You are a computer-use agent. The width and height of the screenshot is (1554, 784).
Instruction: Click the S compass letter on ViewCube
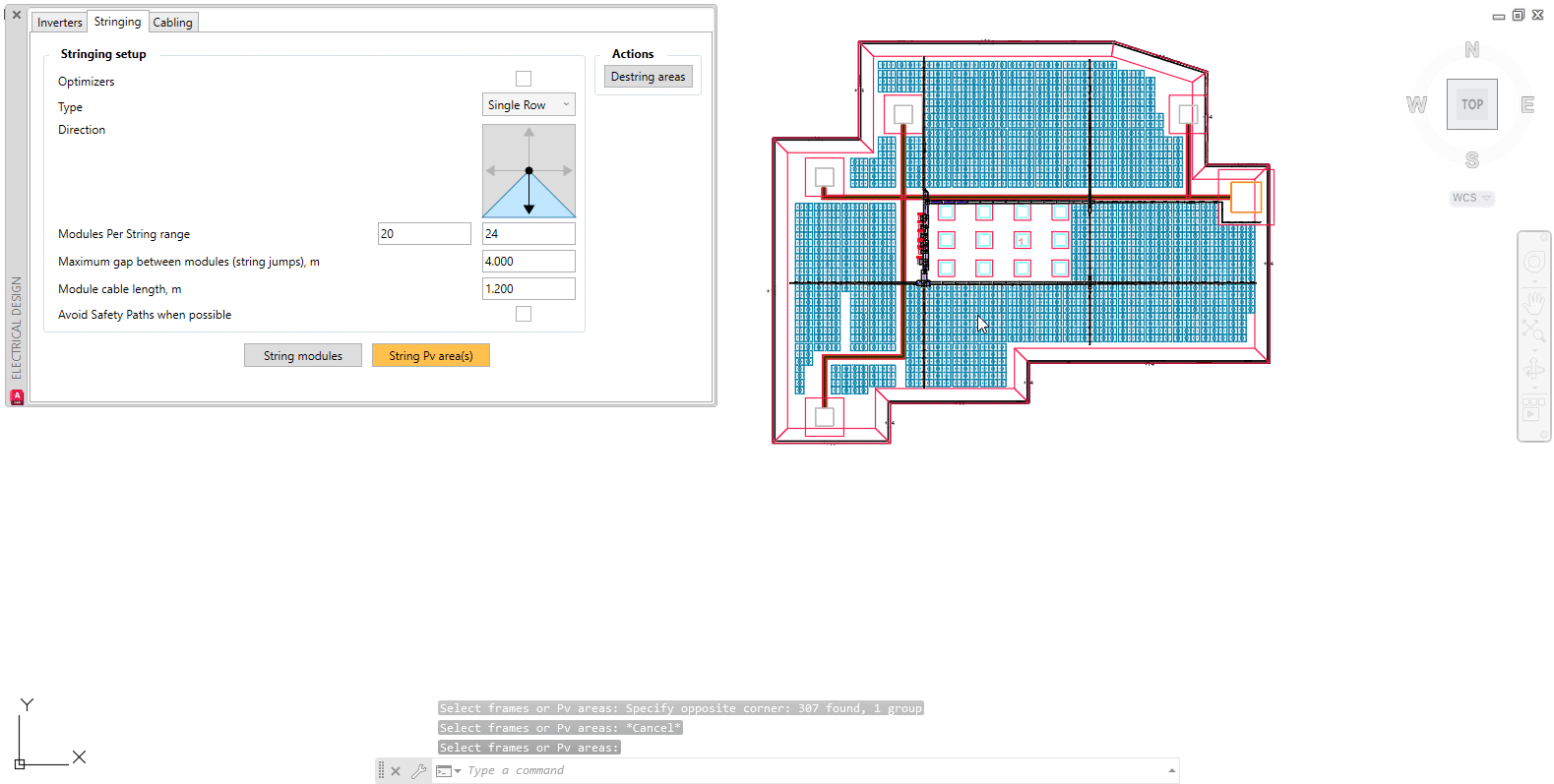(x=1472, y=159)
